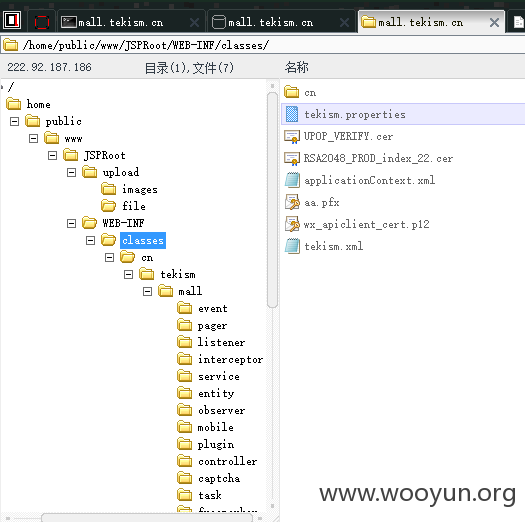This screenshot has height=522, width=525.
Task: Open the cn folder in file list
Action: (300, 92)
